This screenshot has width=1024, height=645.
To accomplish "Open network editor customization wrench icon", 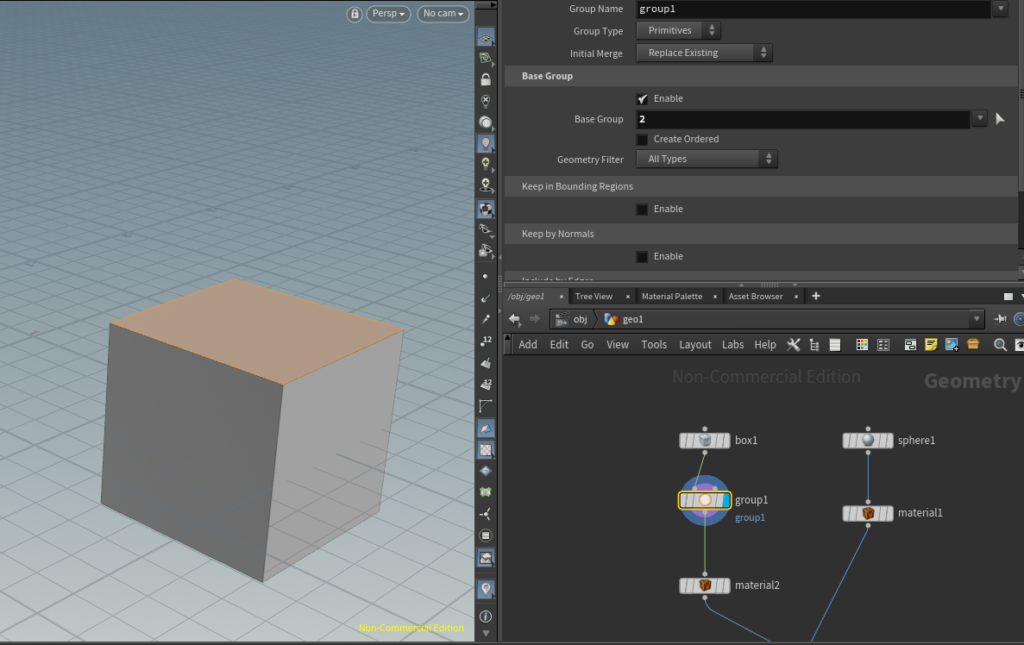I will (793, 344).
